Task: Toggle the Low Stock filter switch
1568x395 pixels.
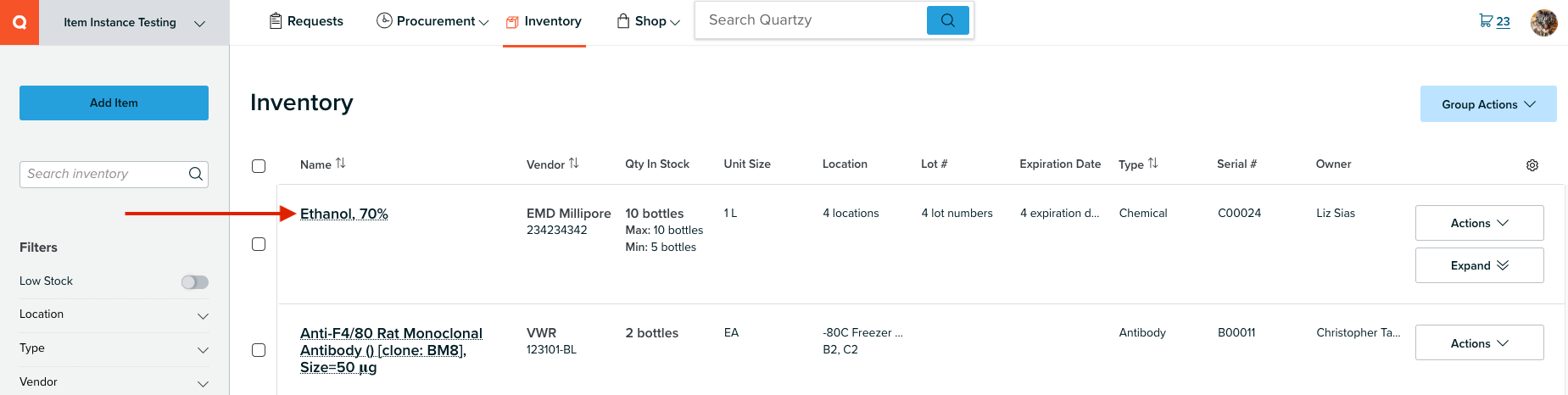Action: coord(195,282)
